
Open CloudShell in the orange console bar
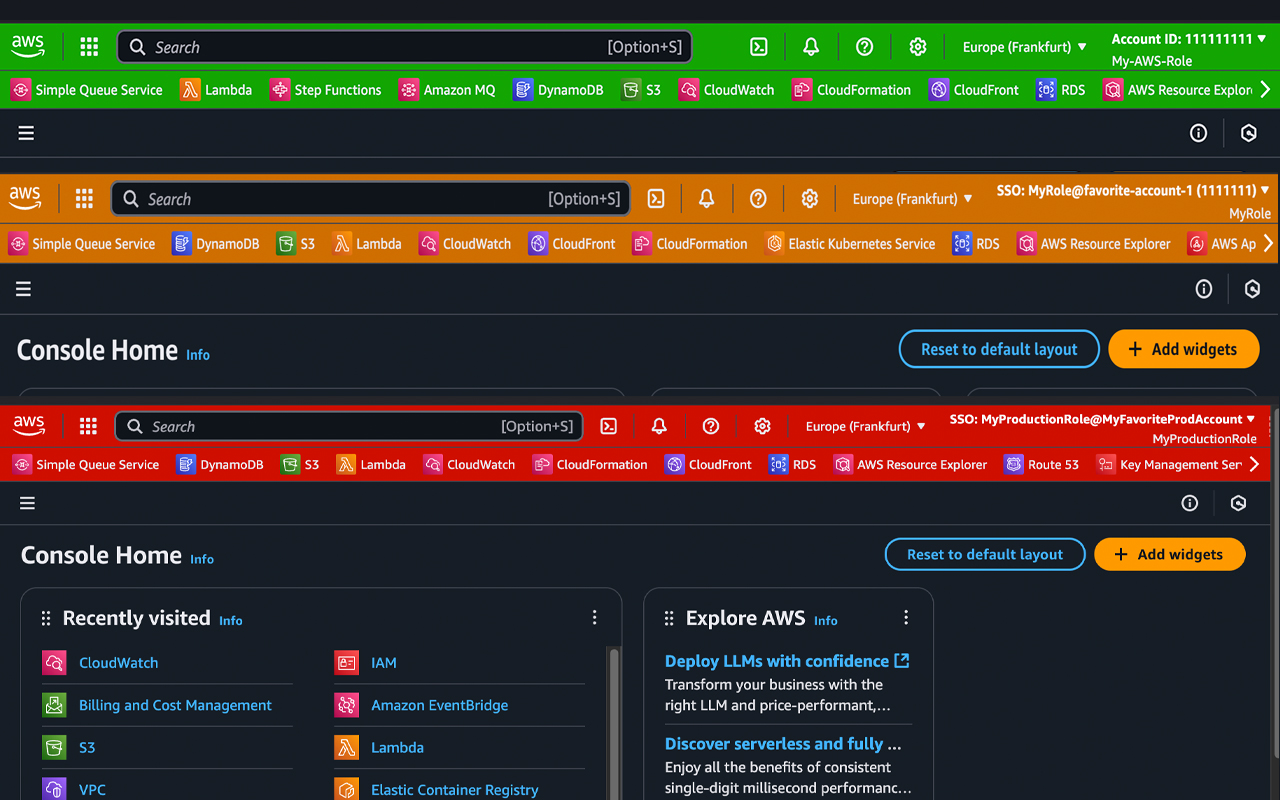[656, 199]
